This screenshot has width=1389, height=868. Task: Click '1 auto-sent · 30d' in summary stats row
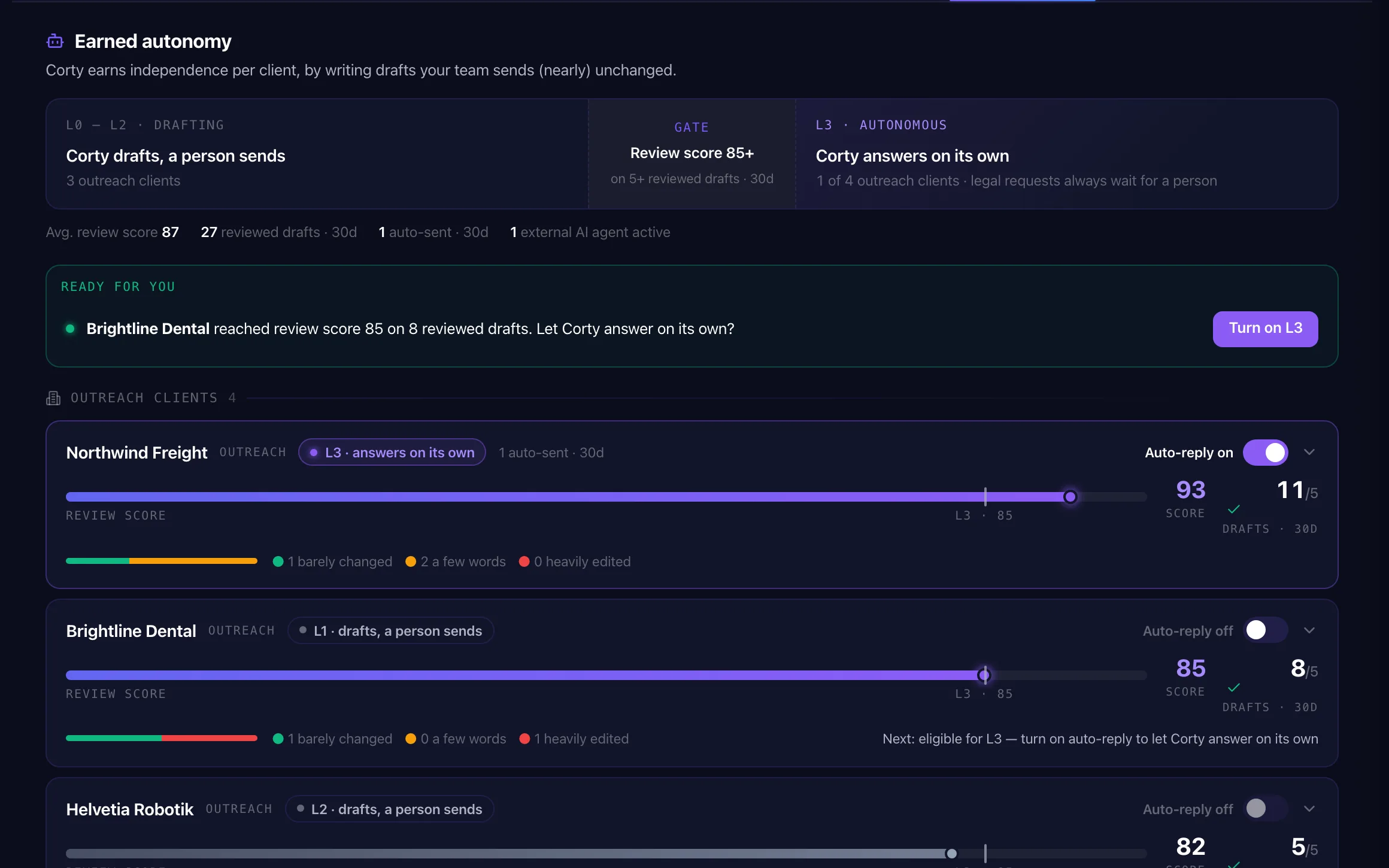click(x=433, y=232)
